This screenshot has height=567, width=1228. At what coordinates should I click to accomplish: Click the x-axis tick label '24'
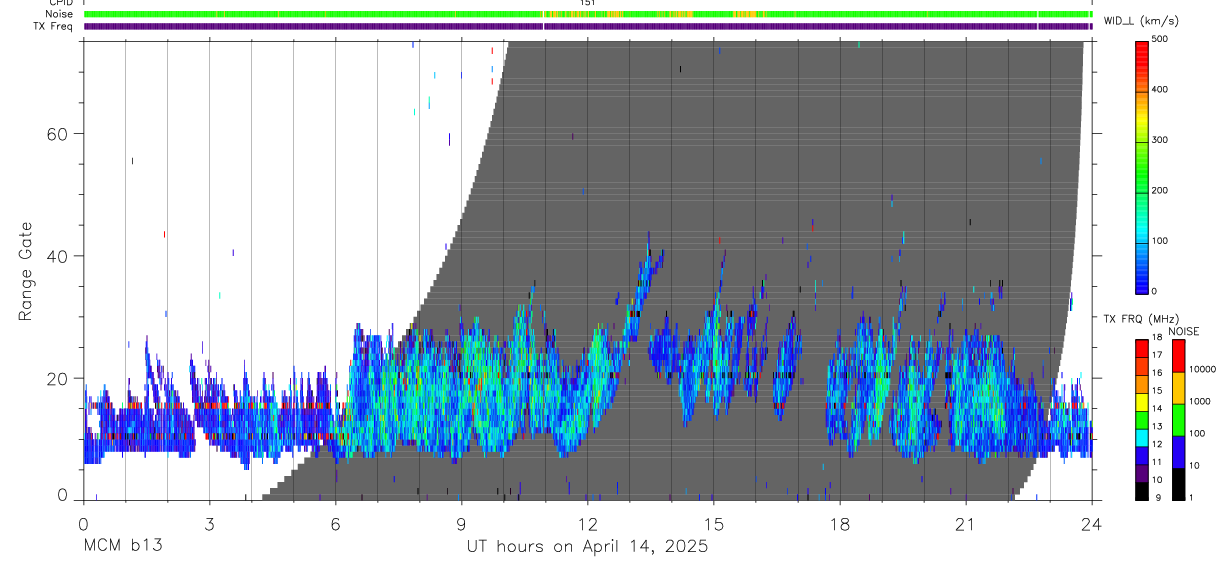(1091, 524)
